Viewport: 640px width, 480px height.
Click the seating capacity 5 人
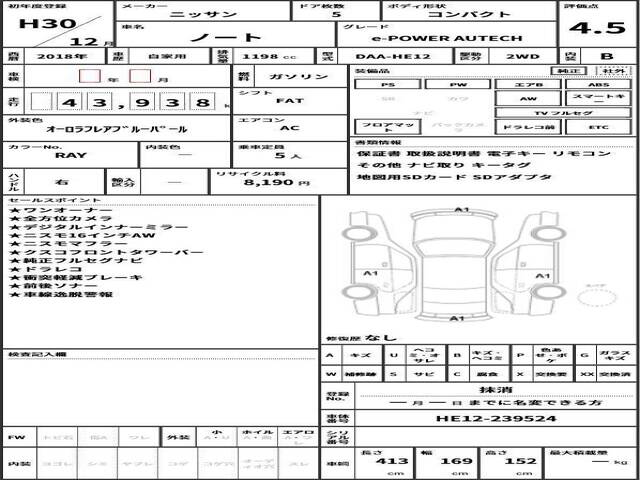pyautogui.click(x=286, y=156)
